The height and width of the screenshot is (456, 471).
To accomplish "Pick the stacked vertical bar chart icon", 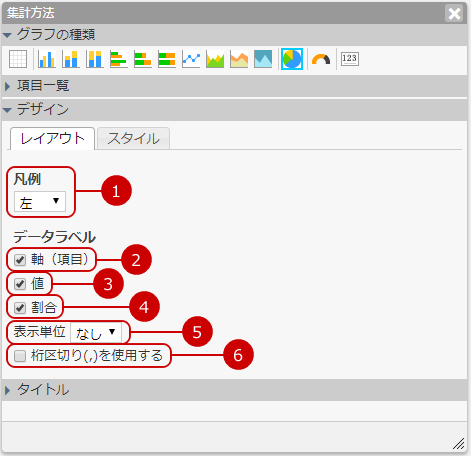I will coord(71,59).
